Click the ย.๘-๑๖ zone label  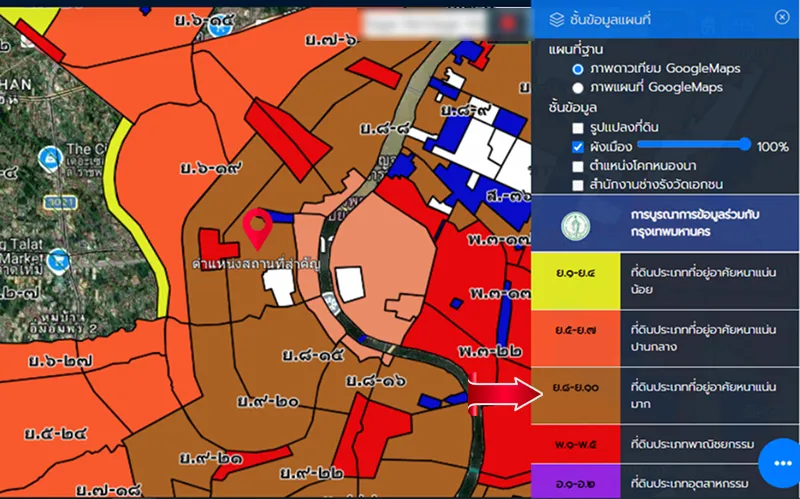click(x=376, y=380)
